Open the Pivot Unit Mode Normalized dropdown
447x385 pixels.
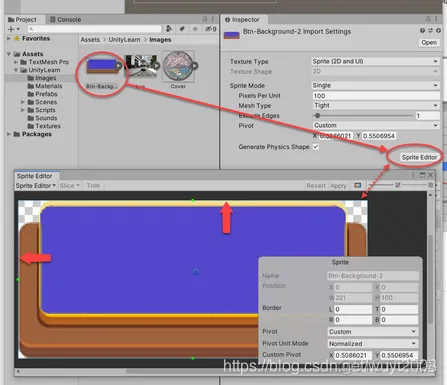[373, 343]
